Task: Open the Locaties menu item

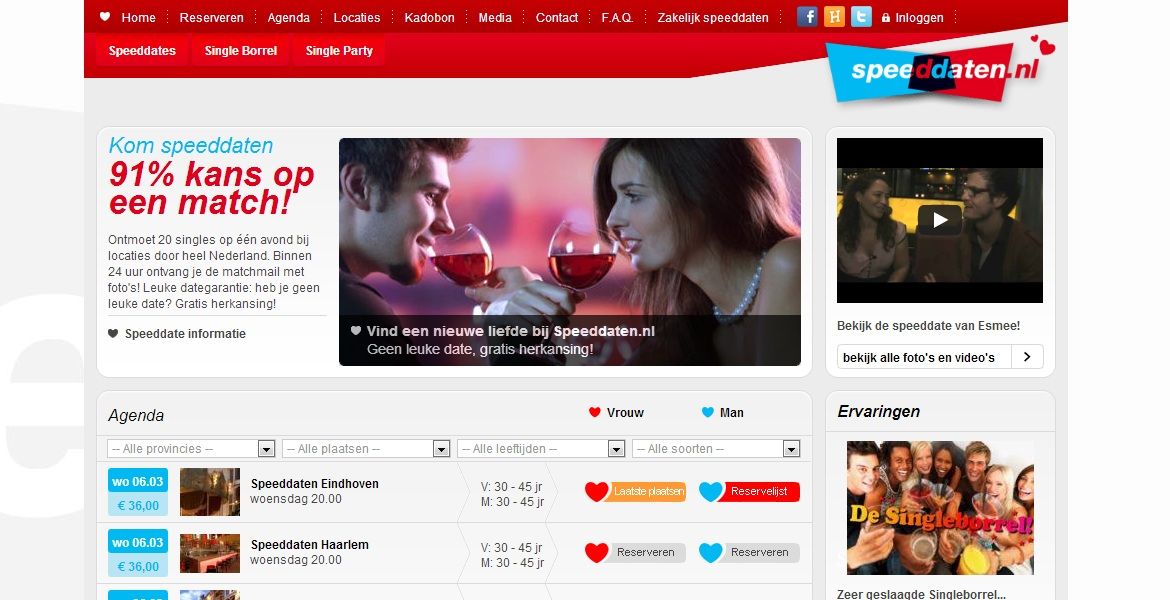Action: pyautogui.click(x=357, y=18)
